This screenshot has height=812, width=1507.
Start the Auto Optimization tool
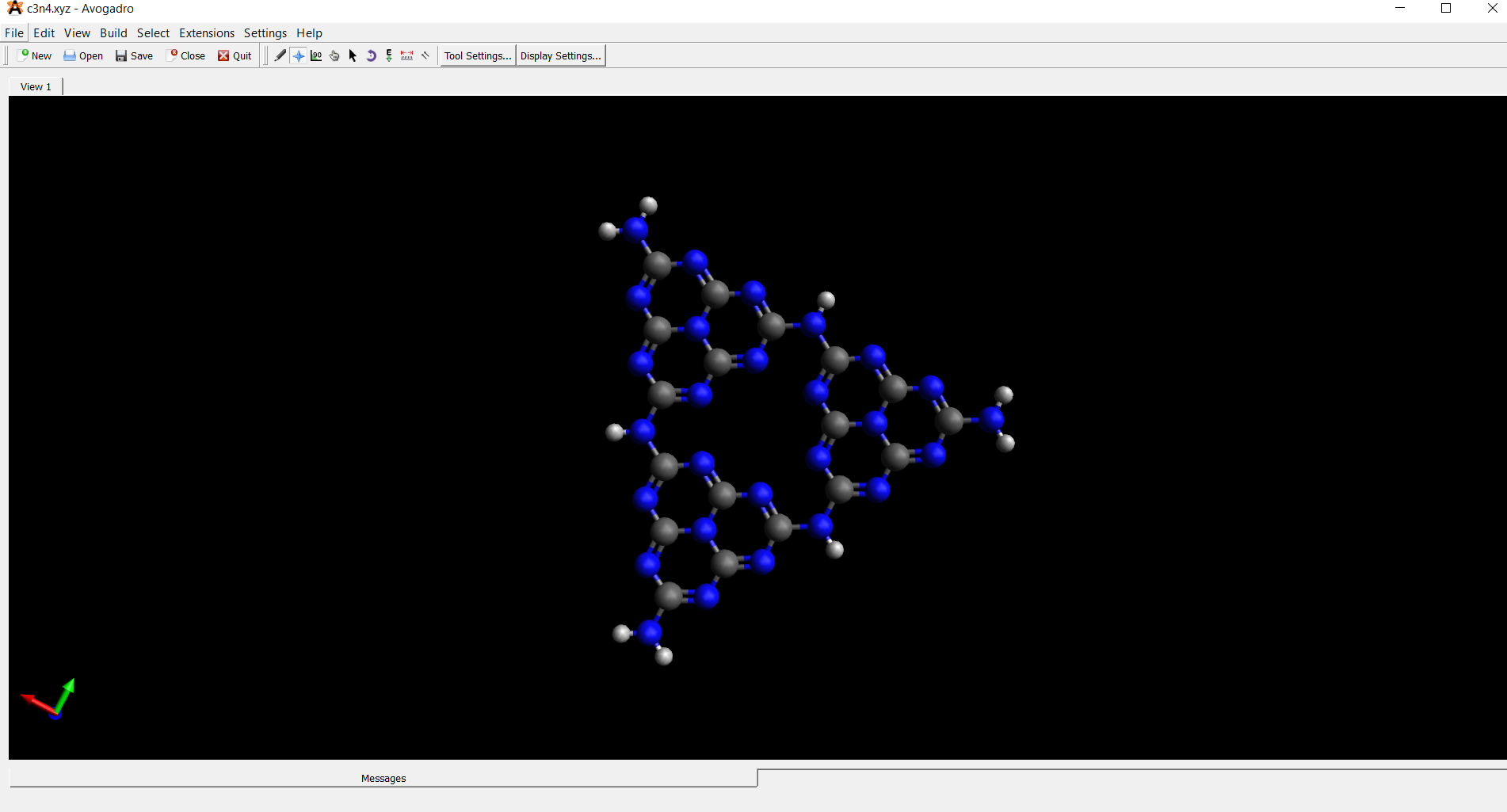(389, 55)
